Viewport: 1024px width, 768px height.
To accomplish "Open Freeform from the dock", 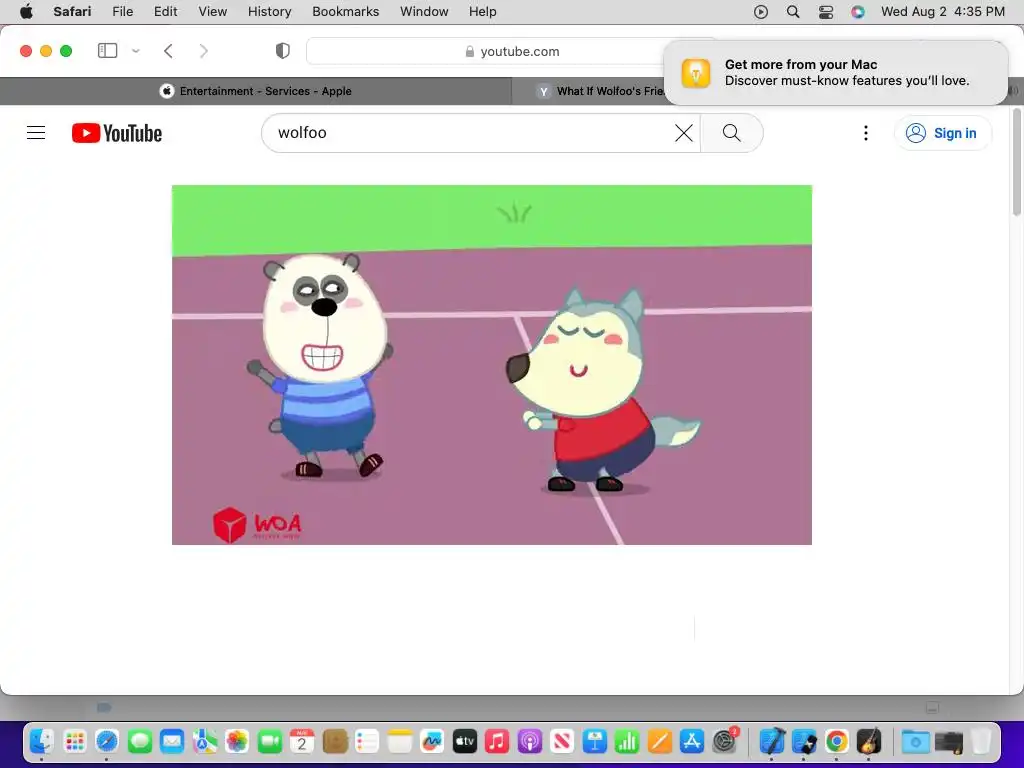I will tap(432, 741).
